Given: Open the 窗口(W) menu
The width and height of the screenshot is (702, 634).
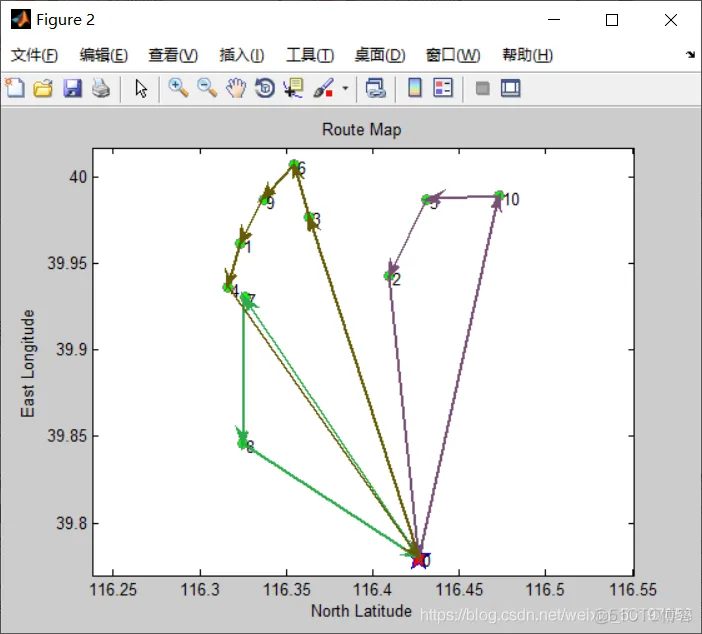Looking at the screenshot, I should tap(453, 55).
